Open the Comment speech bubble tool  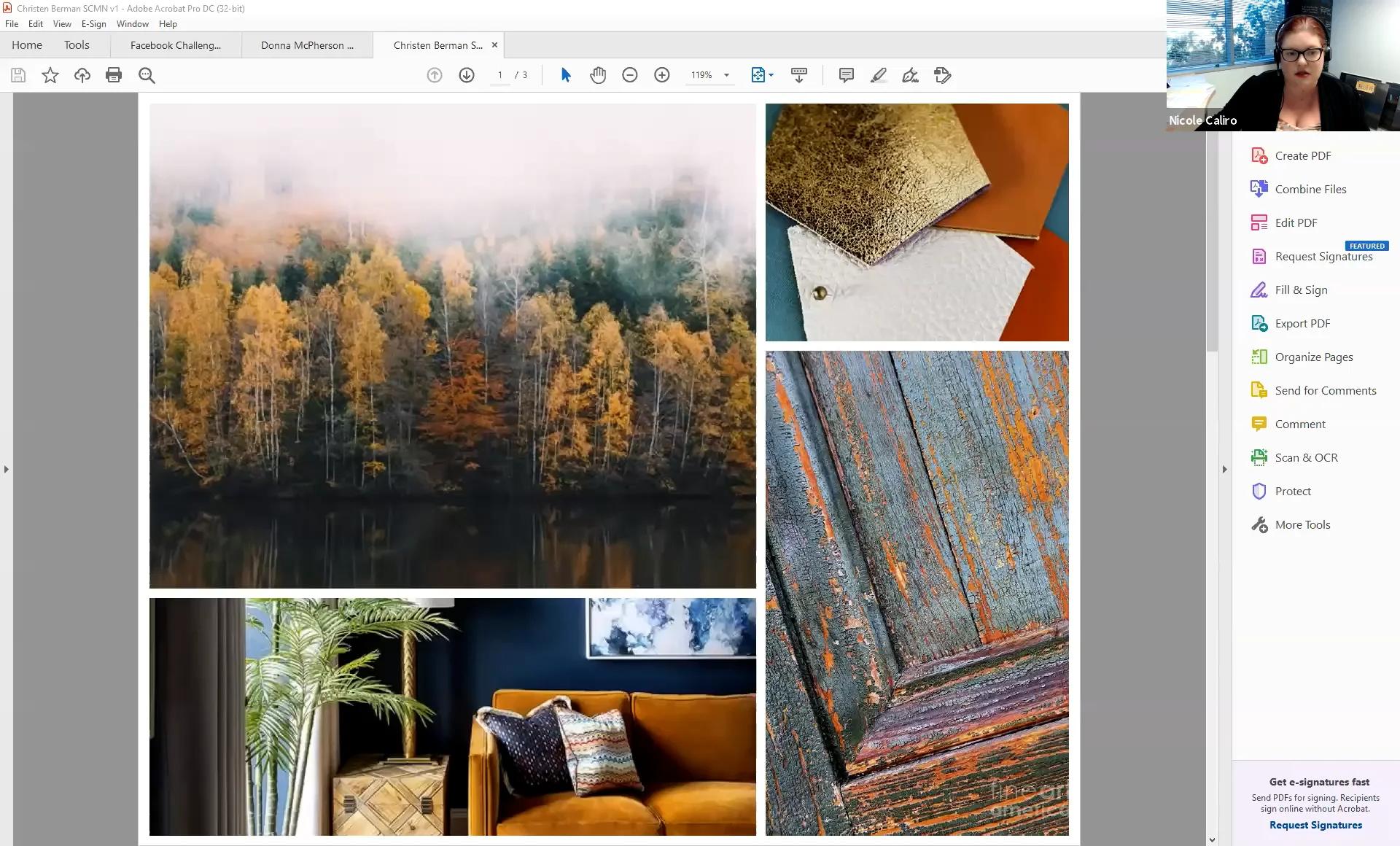[x=845, y=75]
